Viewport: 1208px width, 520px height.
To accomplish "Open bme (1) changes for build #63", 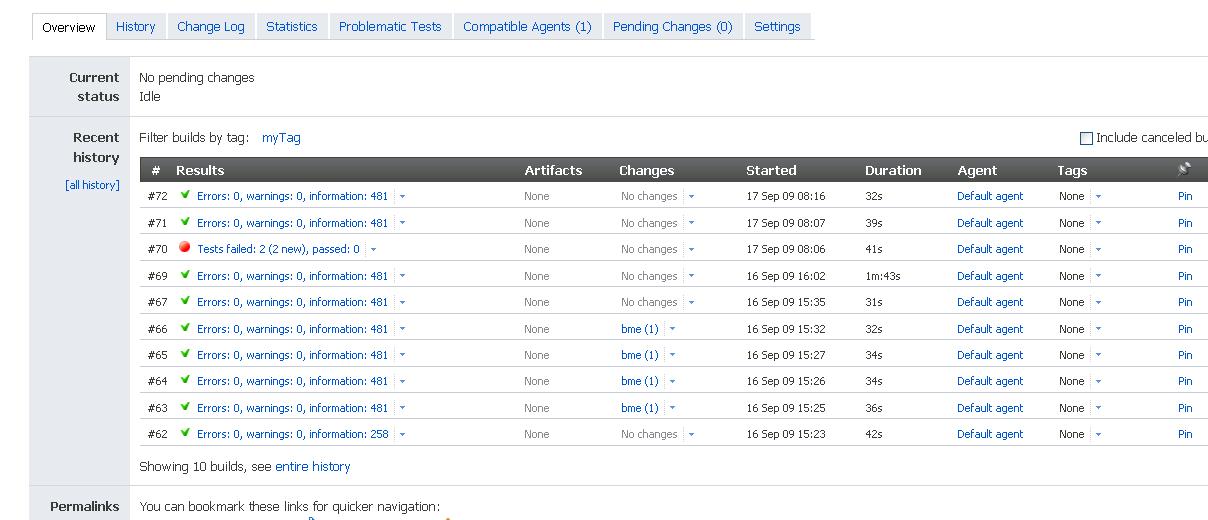I will click(x=640, y=408).
